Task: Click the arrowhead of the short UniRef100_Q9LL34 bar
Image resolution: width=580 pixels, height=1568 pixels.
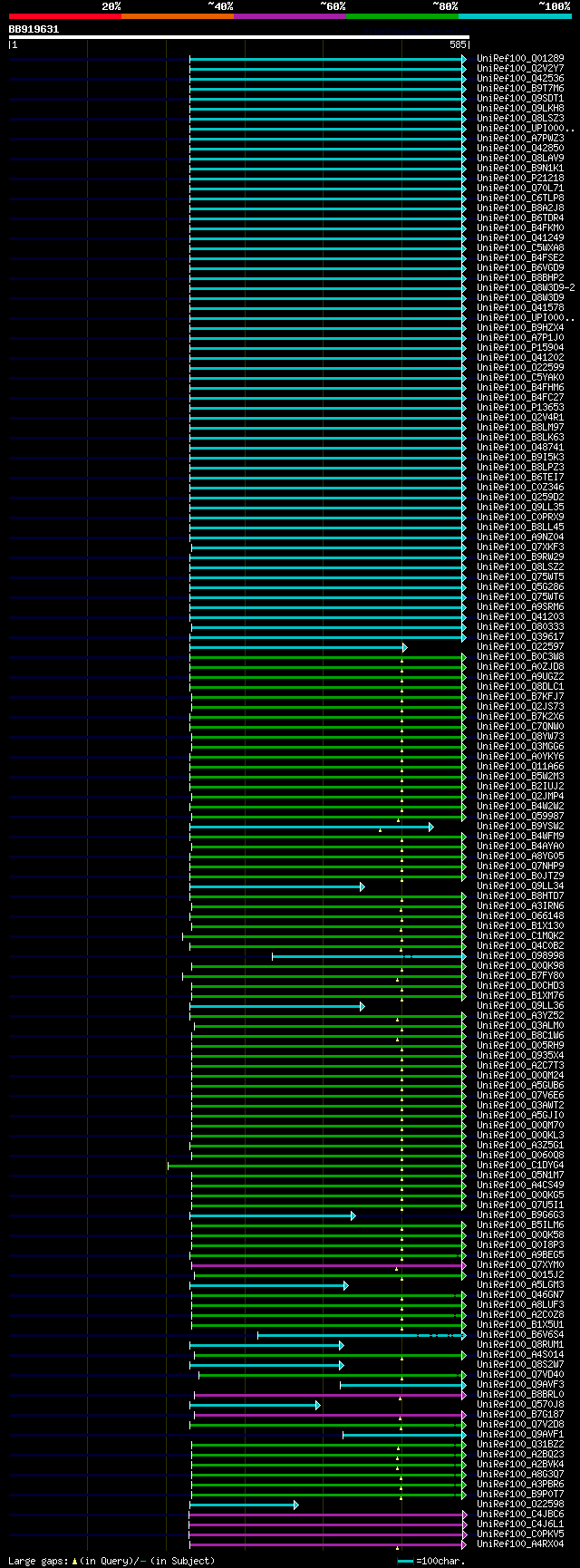Action: [x=362, y=886]
